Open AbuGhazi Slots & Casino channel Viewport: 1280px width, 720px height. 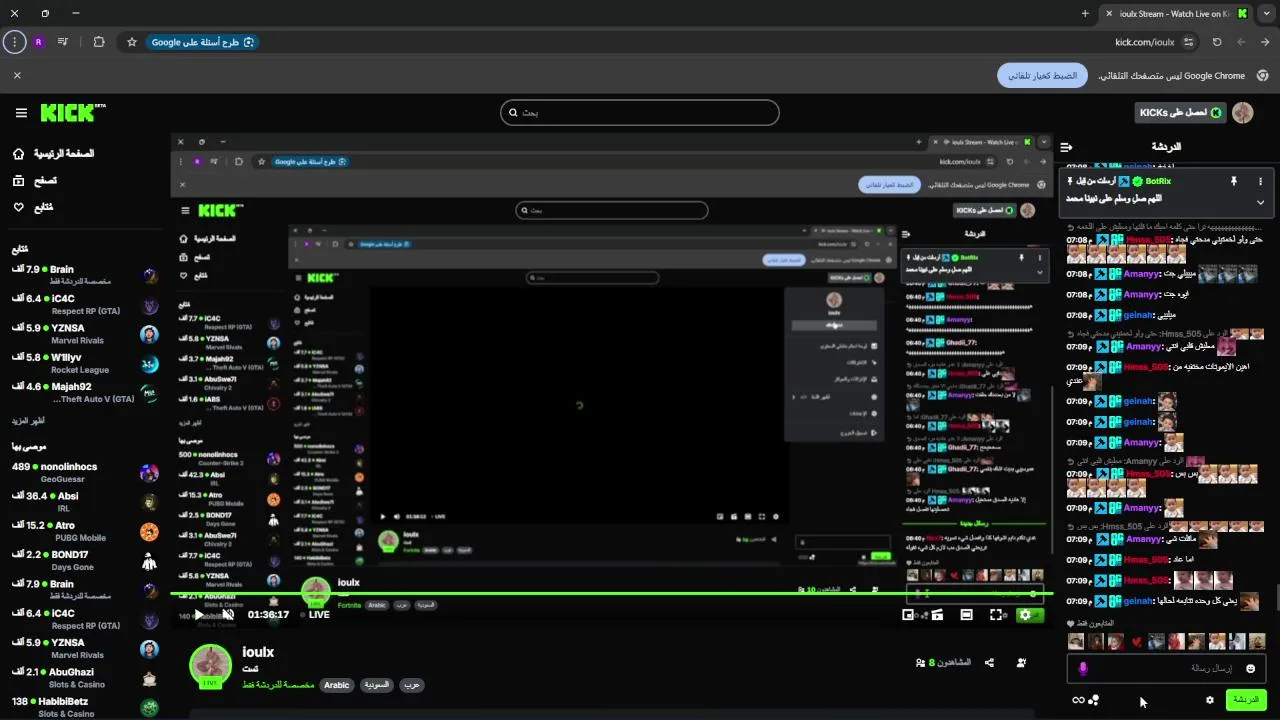tap(84, 677)
